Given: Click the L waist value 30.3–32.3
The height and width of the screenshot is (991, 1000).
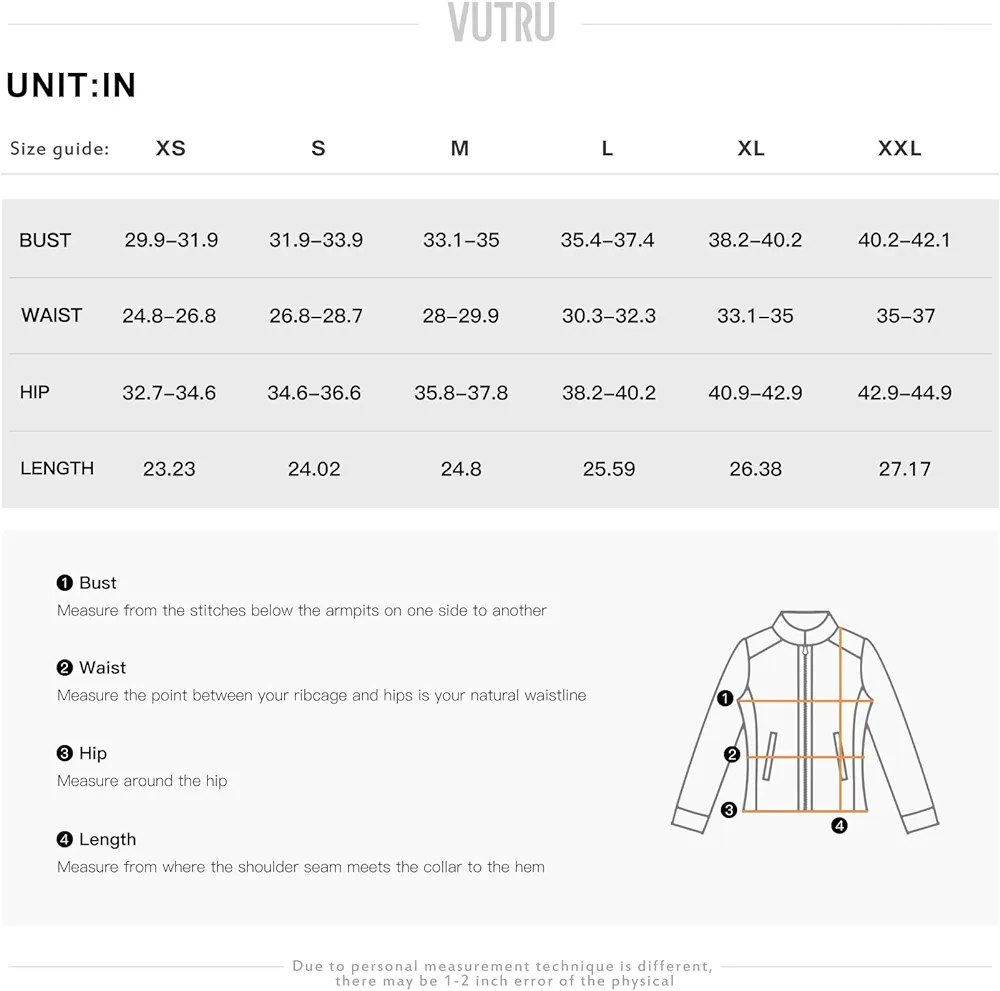Looking at the screenshot, I should [608, 316].
